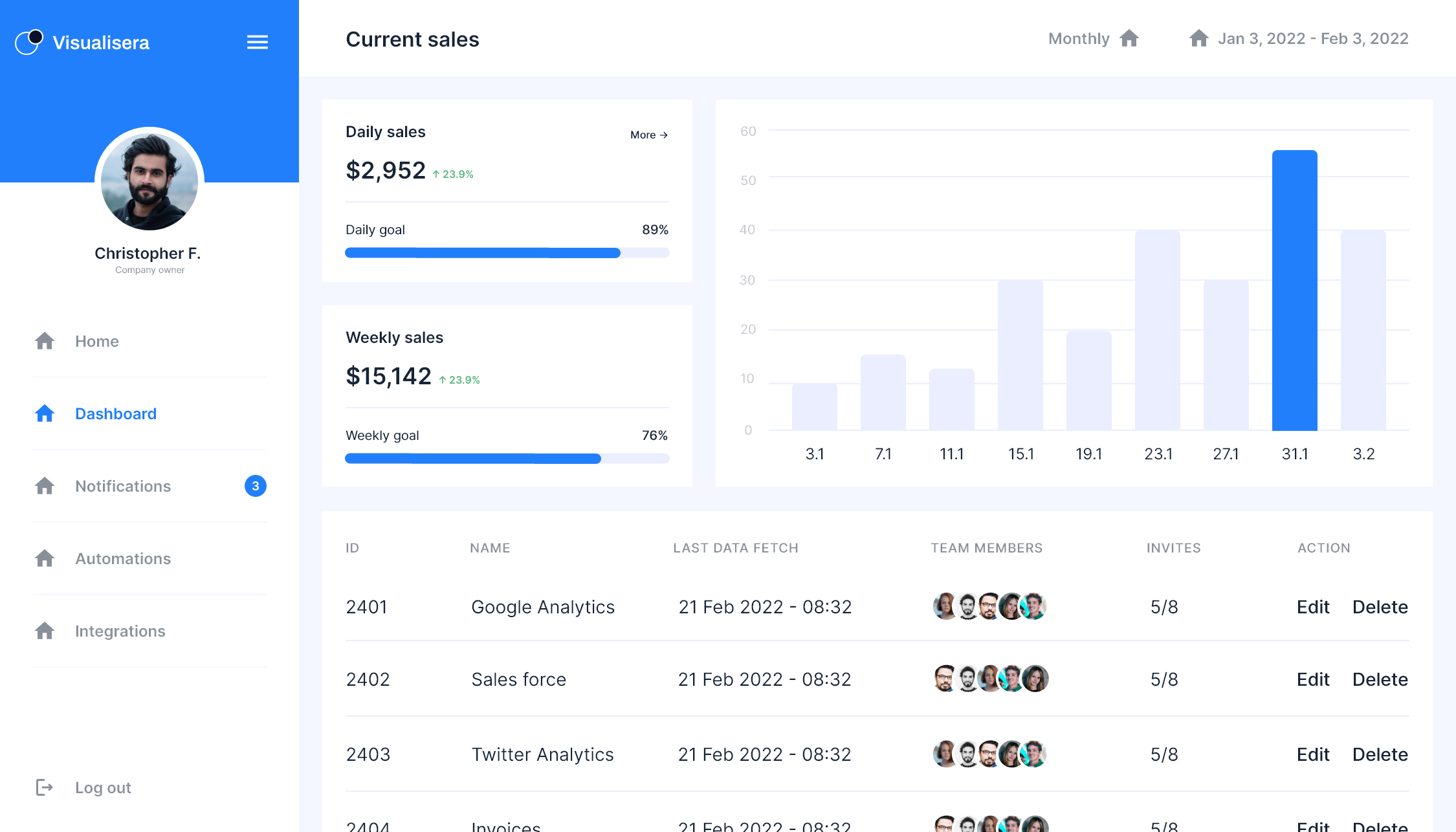Open the hamburger menu next to Visualisera logo
Viewport: 1456px width, 832px height.
point(257,41)
